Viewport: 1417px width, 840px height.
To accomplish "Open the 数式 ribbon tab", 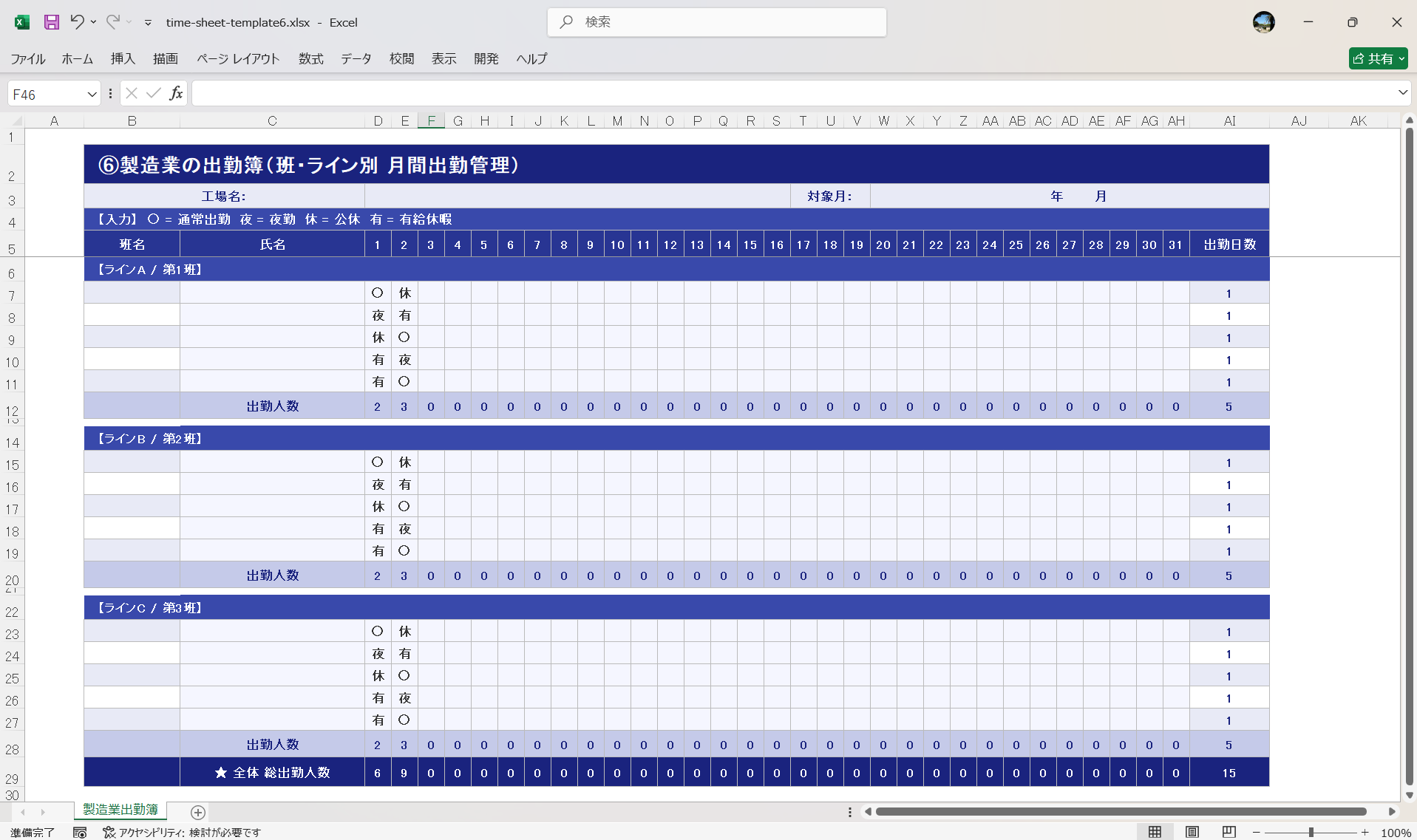I will tap(310, 59).
